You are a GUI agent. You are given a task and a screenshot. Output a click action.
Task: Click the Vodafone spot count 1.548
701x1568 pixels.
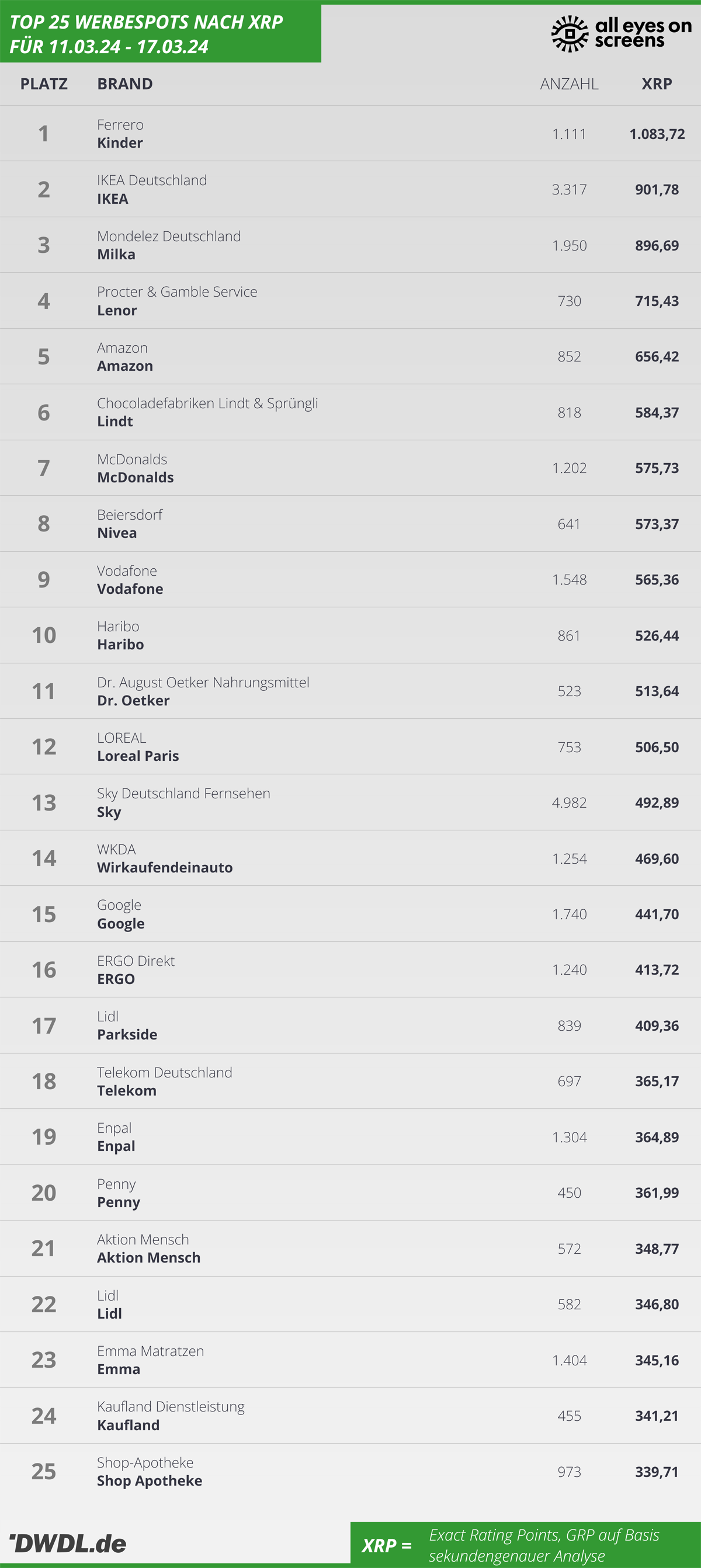pyautogui.click(x=570, y=579)
